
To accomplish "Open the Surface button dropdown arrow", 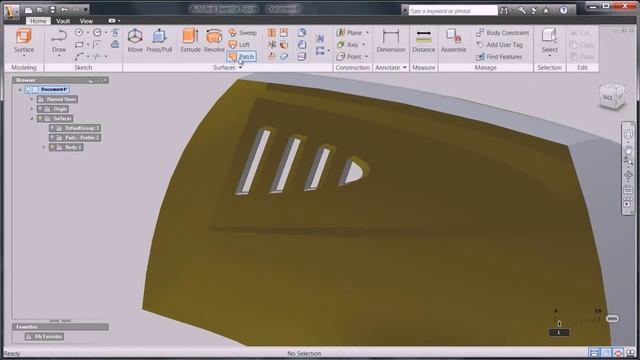I will click(x=24, y=56).
